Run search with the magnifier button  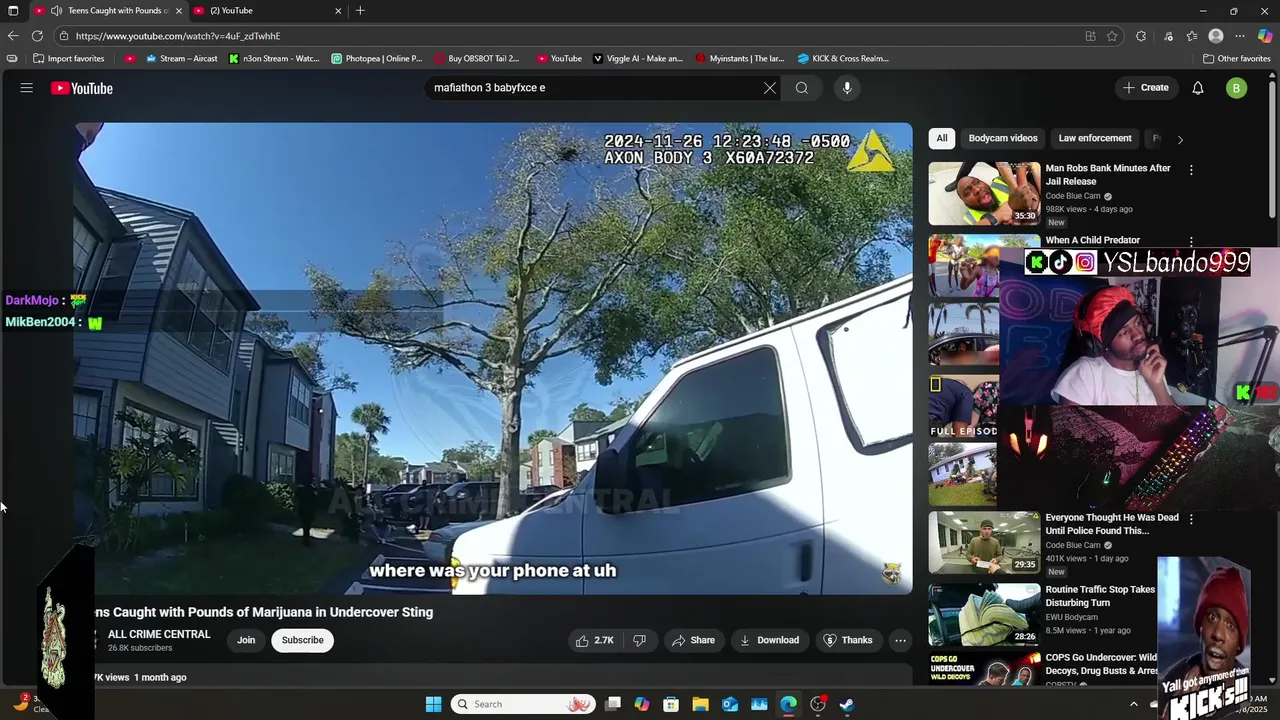pos(802,88)
